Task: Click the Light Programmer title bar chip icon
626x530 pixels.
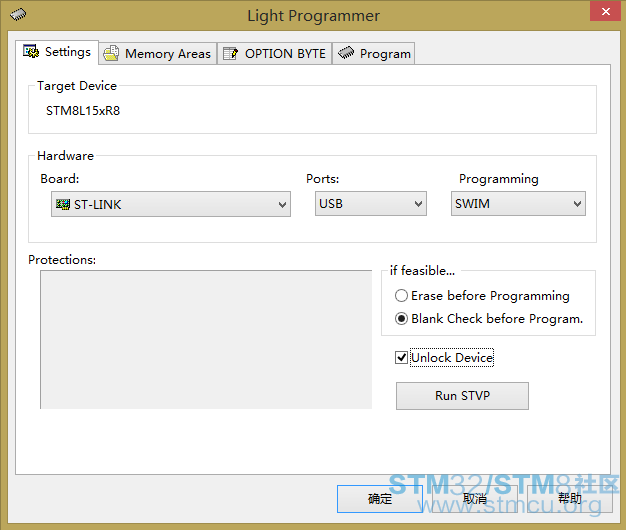Action: 18,15
